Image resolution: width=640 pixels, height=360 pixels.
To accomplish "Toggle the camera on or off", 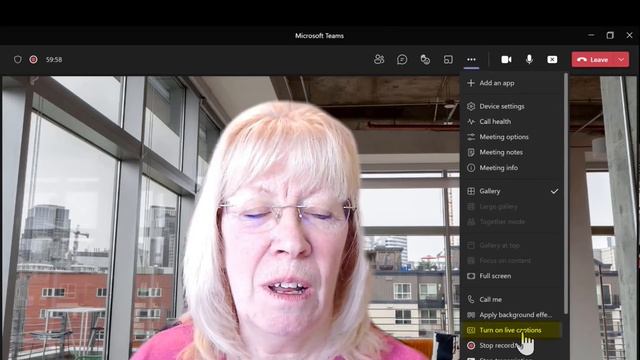I will (506, 60).
